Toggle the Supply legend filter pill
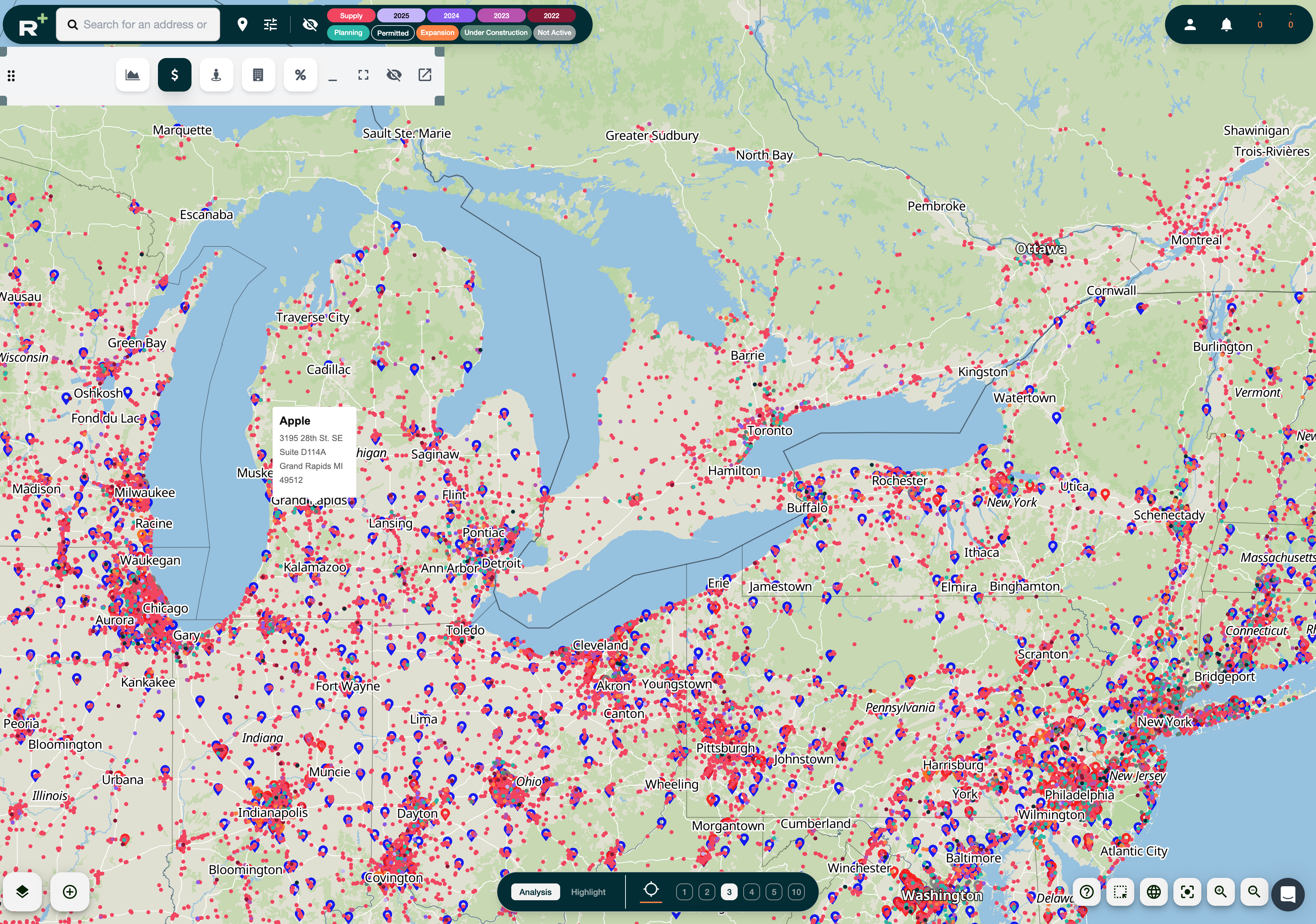This screenshot has width=1316, height=924. 351,15
